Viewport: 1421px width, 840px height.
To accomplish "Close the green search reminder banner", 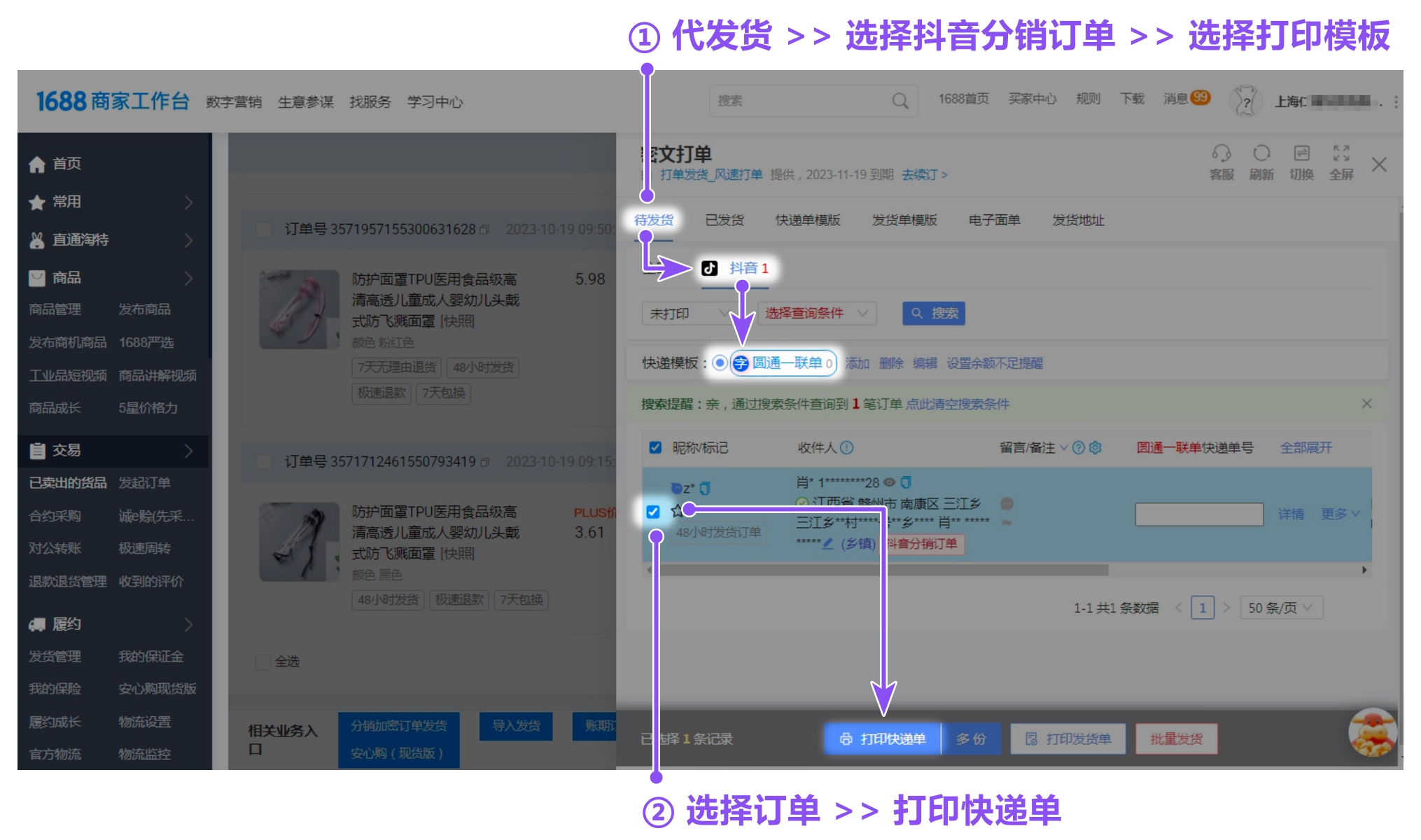I will (x=1366, y=404).
